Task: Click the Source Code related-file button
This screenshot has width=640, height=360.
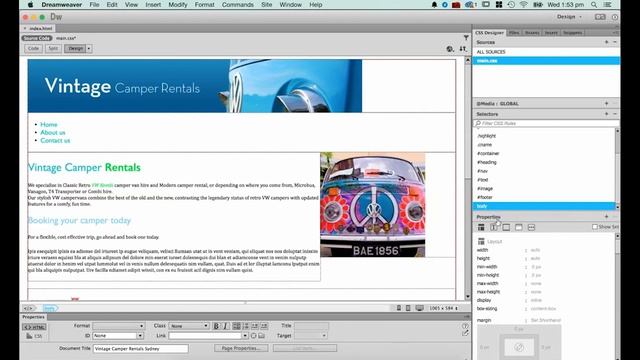Action: coord(37,38)
